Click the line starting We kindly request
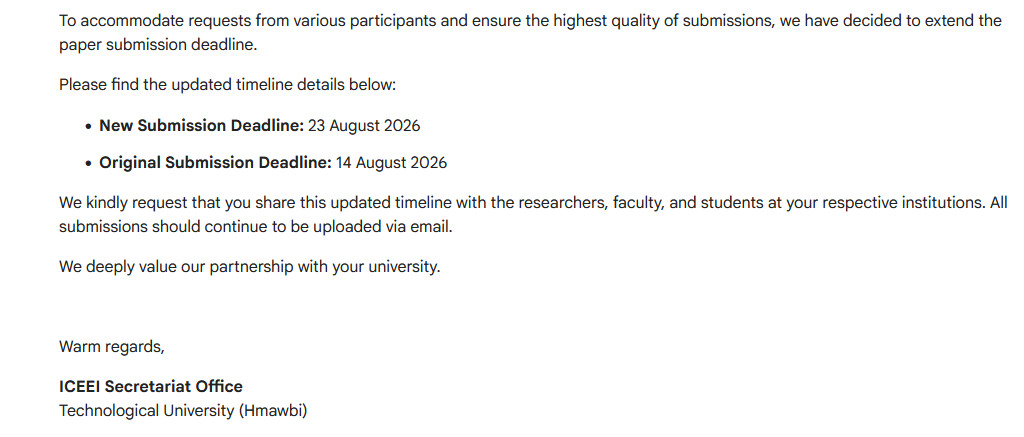This screenshot has height=437, width=1024. point(534,202)
